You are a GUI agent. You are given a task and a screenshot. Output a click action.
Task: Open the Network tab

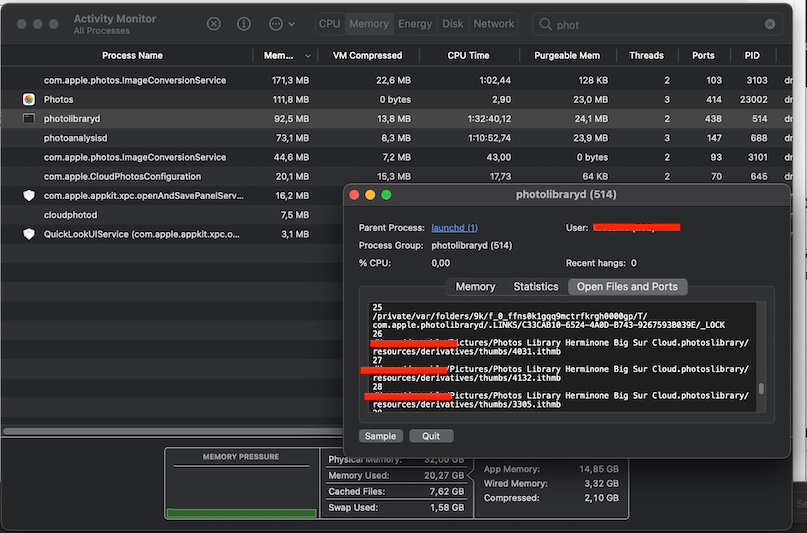[x=493, y=24]
